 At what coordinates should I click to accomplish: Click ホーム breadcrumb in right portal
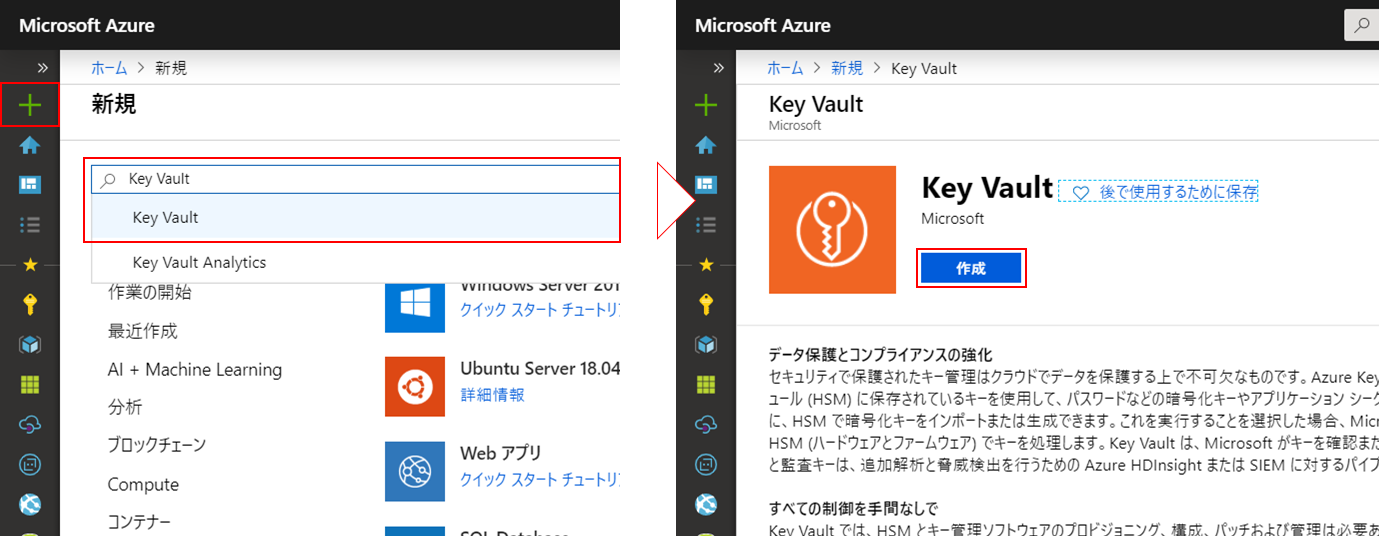(x=785, y=68)
